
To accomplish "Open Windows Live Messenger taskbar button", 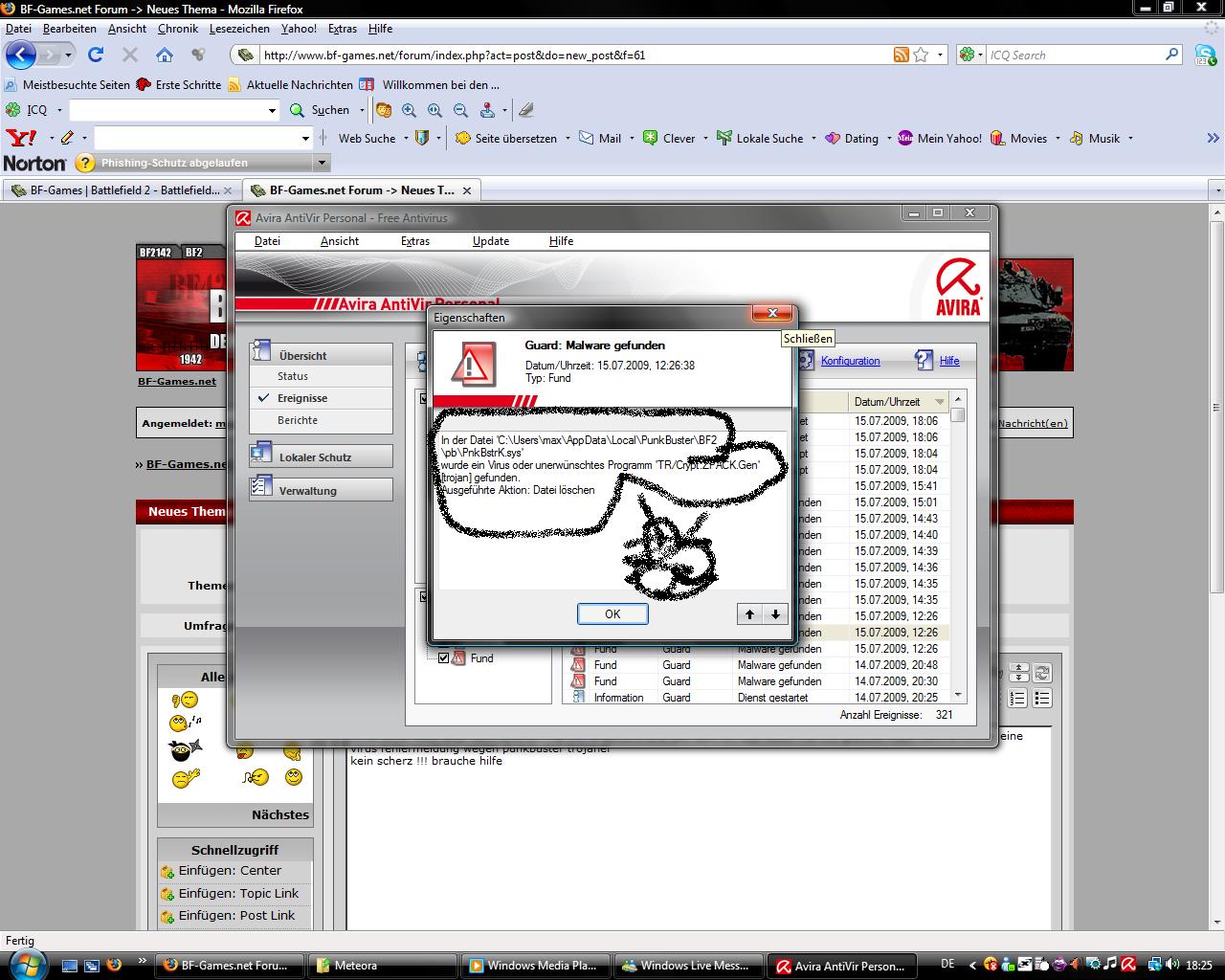I will [x=687, y=966].
